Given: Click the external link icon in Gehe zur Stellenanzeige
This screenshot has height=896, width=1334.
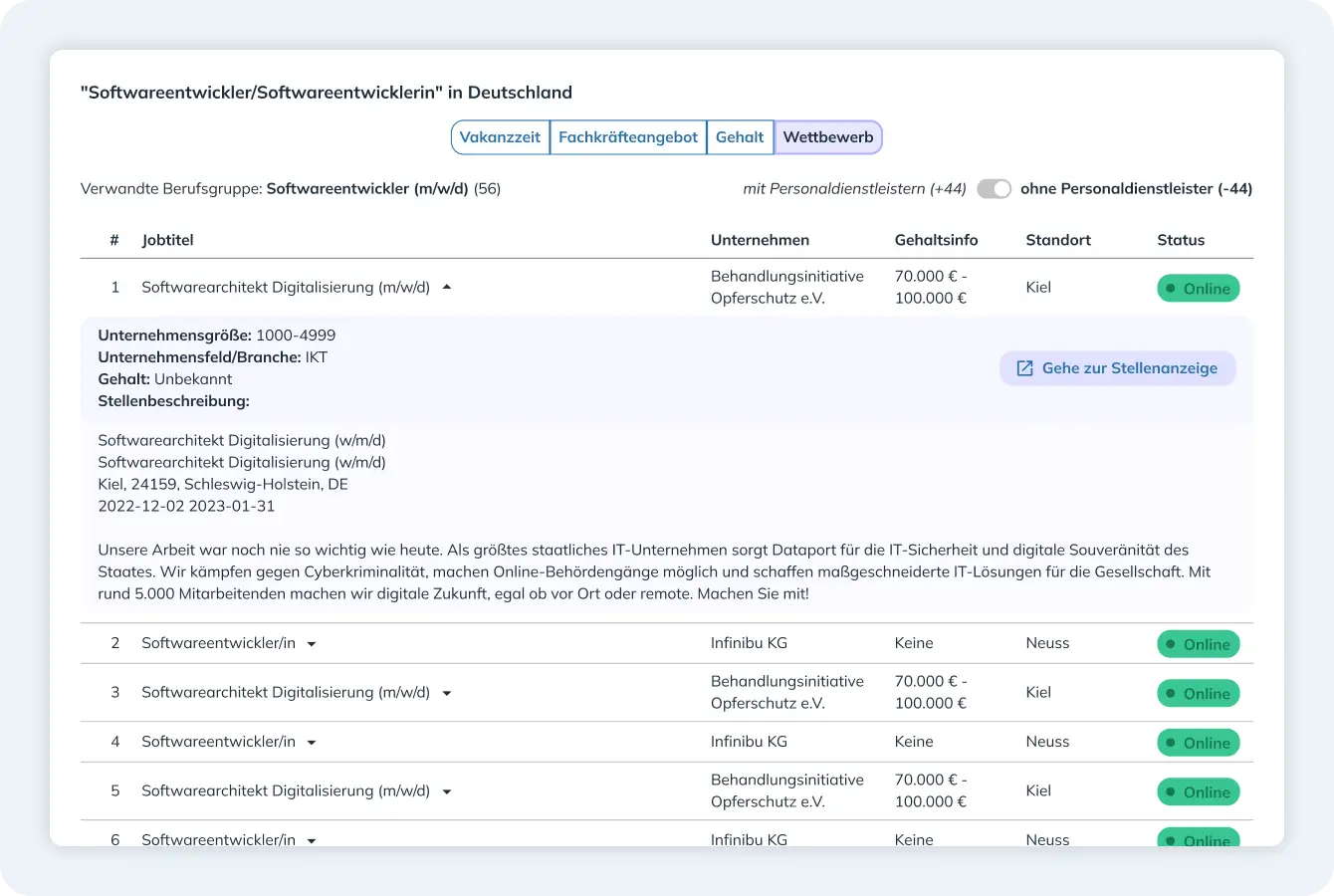Looking at the screenshot, I should click(1024, 368).
